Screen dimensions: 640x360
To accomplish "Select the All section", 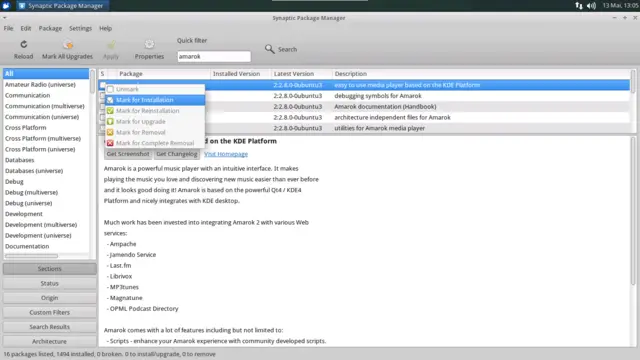I will 46,73.
